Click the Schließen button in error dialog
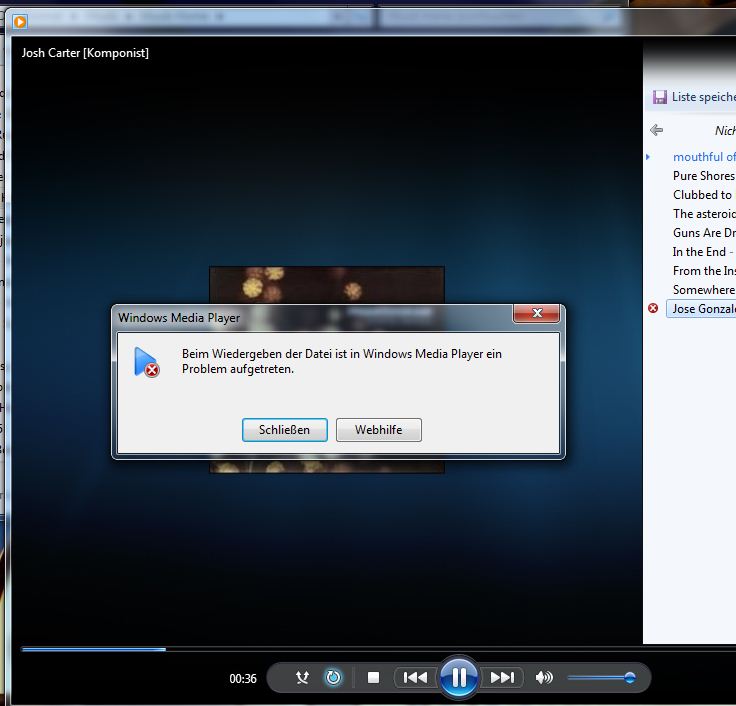The height and width of the screenshot is (706, 736). 284,430
